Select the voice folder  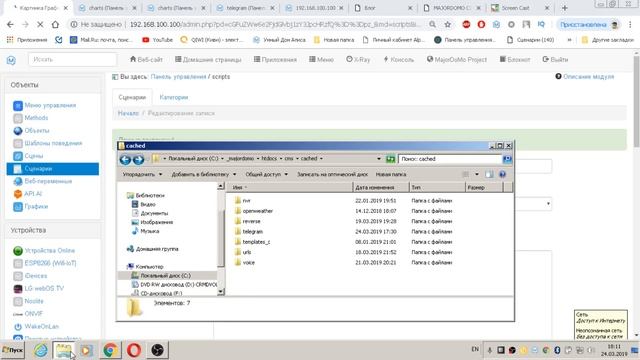coord(249,262)
